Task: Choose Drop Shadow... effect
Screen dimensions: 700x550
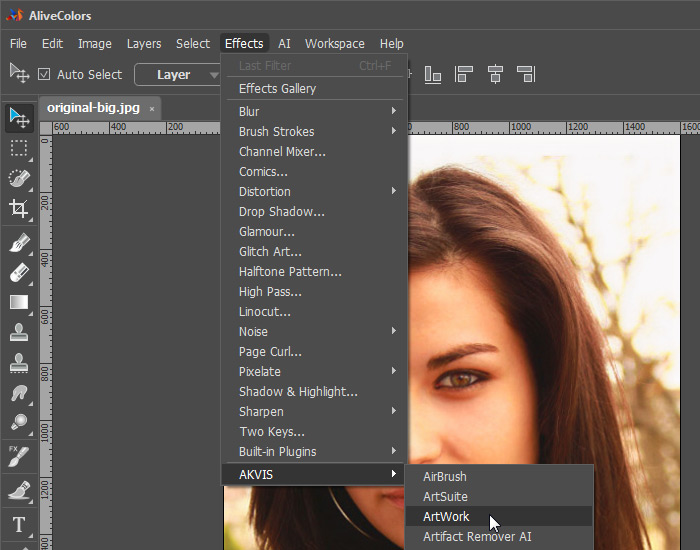Action: pyautogui.click(x=315, y=212)
